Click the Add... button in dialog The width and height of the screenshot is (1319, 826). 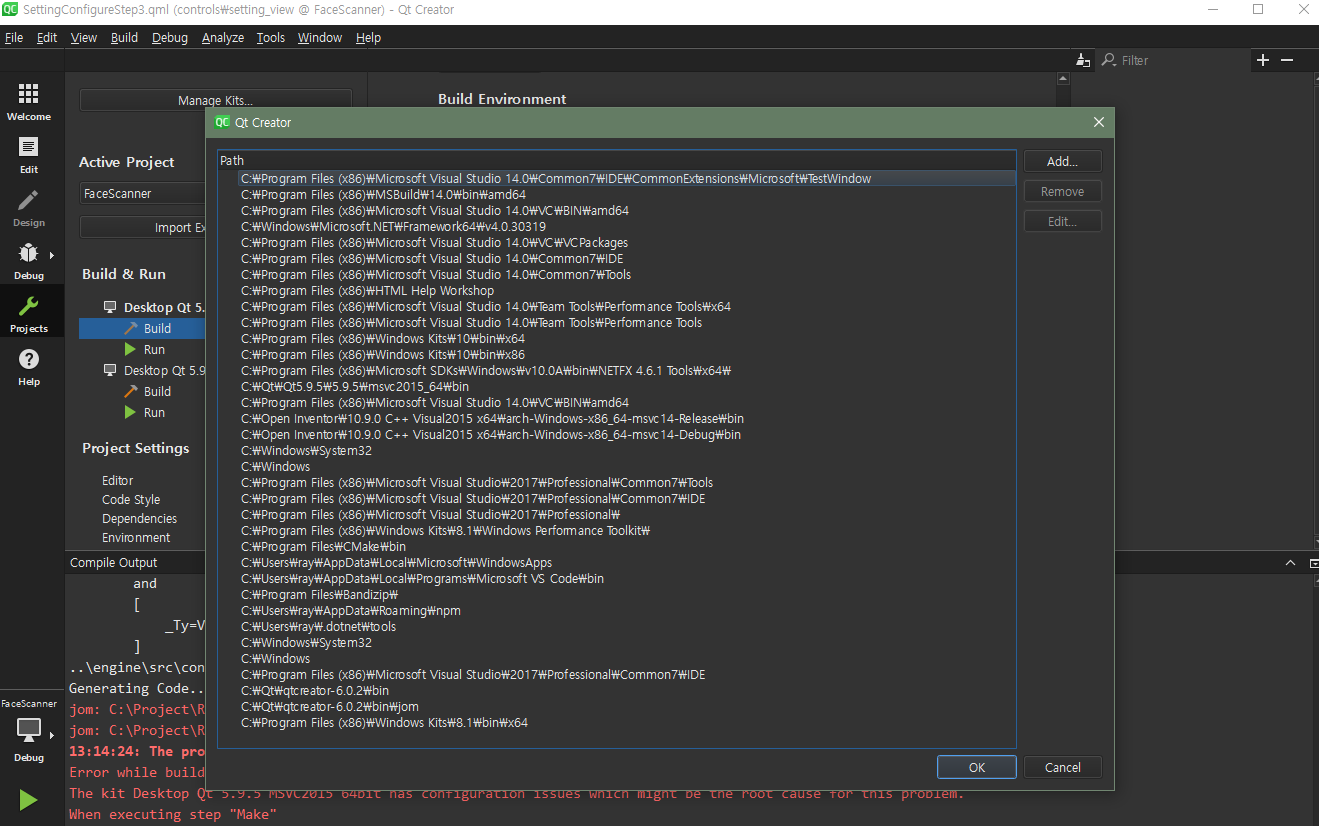pyautogui.click(x=1062, y=161)
